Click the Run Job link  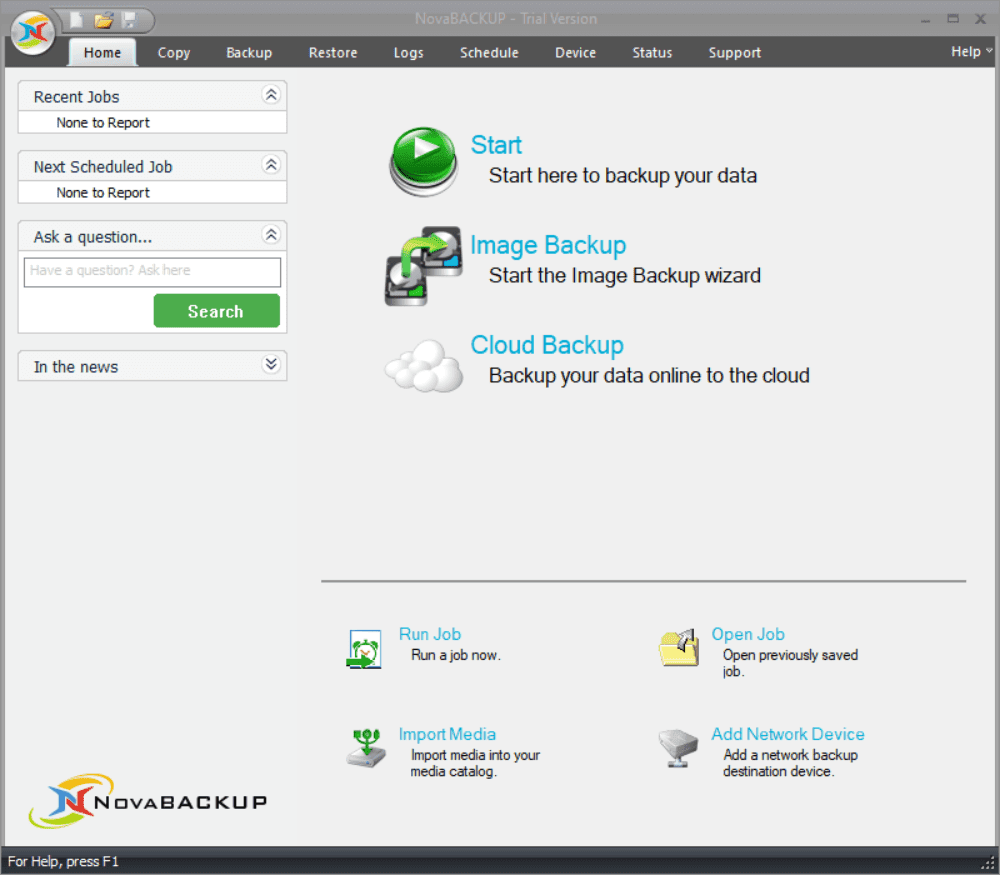tap(430, 634)
